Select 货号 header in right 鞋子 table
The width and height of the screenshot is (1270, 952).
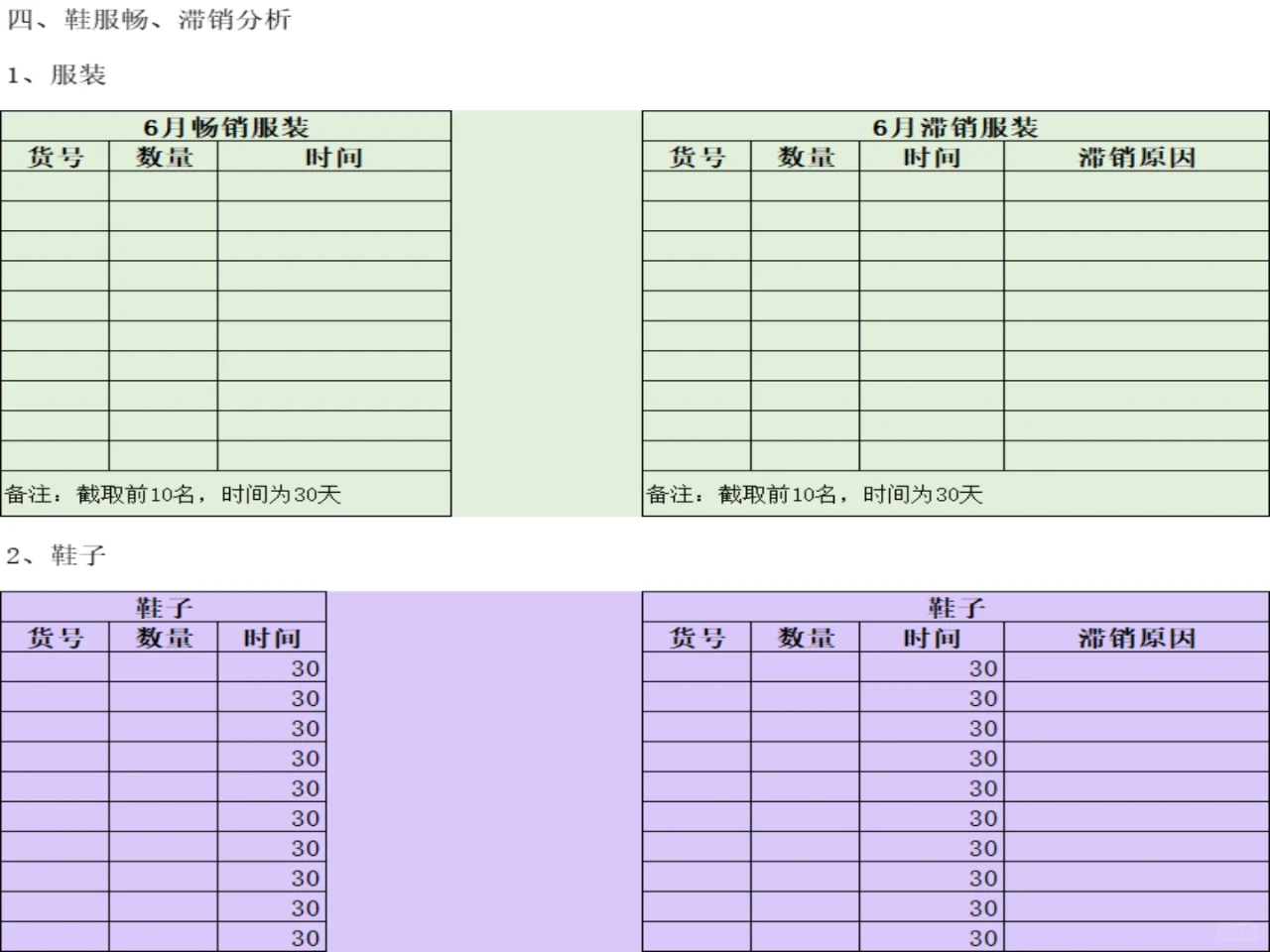[697, 638]
